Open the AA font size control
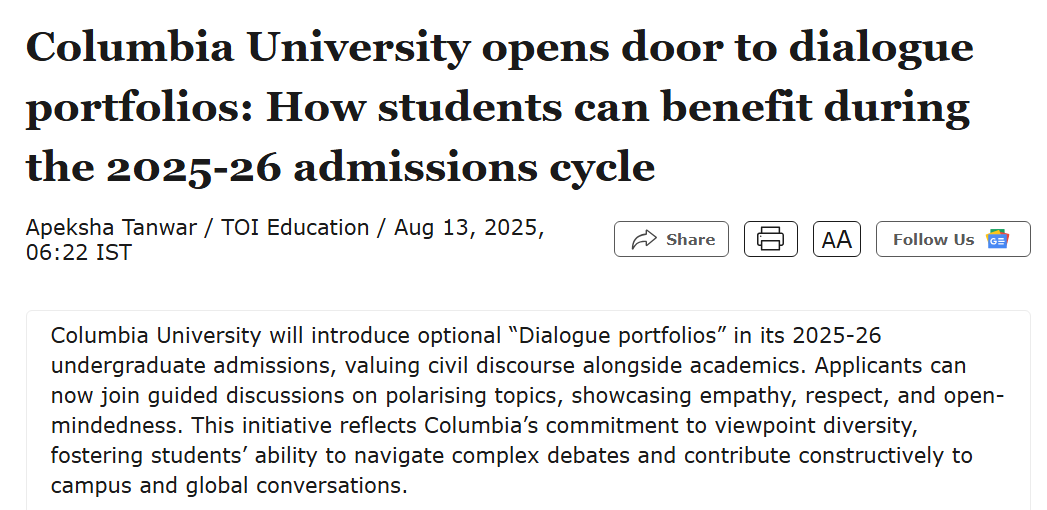1047x510 pixels. (x=837, y=239)
